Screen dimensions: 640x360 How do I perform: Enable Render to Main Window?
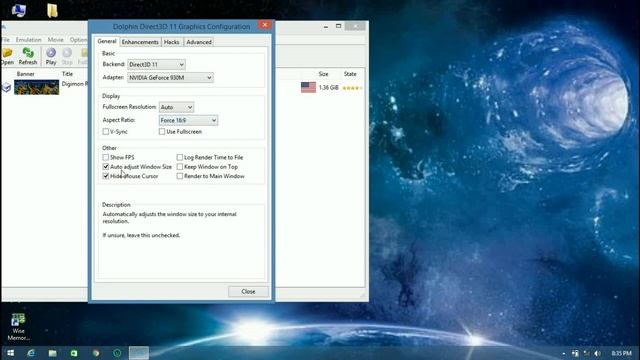(180, 176)
